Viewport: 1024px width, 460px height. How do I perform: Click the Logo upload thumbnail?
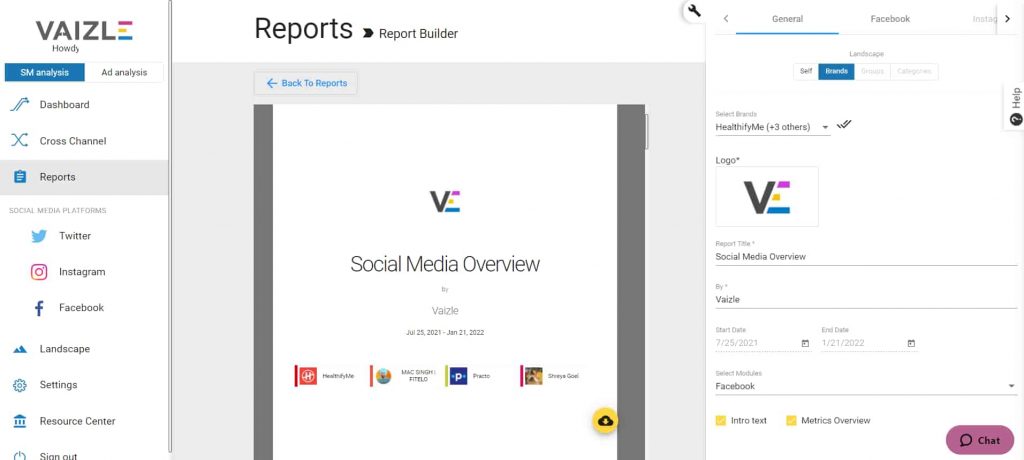767,196
